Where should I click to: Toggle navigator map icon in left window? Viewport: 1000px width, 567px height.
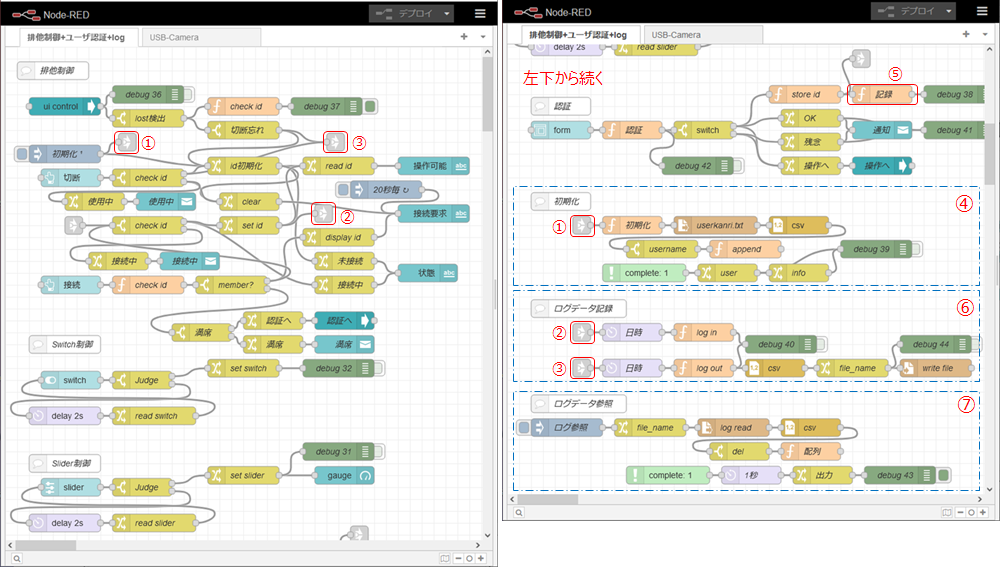pos(443,557)
